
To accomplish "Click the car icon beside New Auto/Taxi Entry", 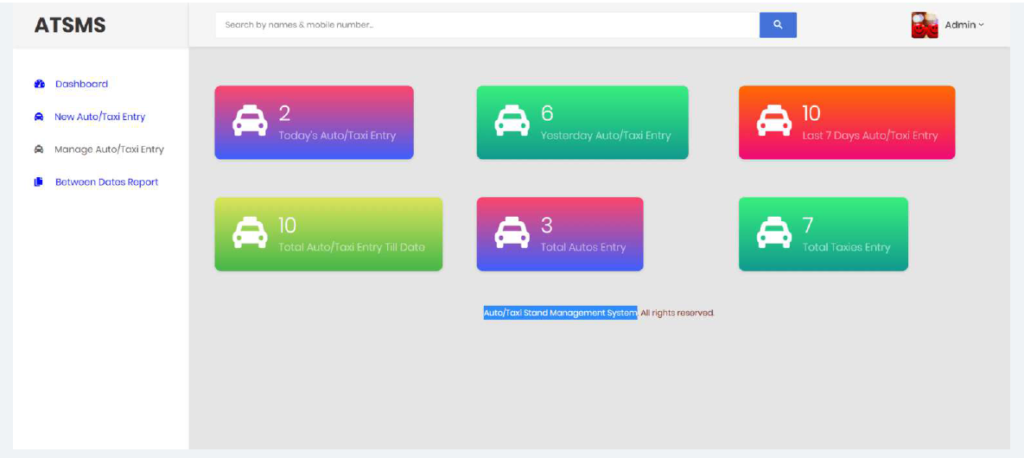I will (39, 117).
